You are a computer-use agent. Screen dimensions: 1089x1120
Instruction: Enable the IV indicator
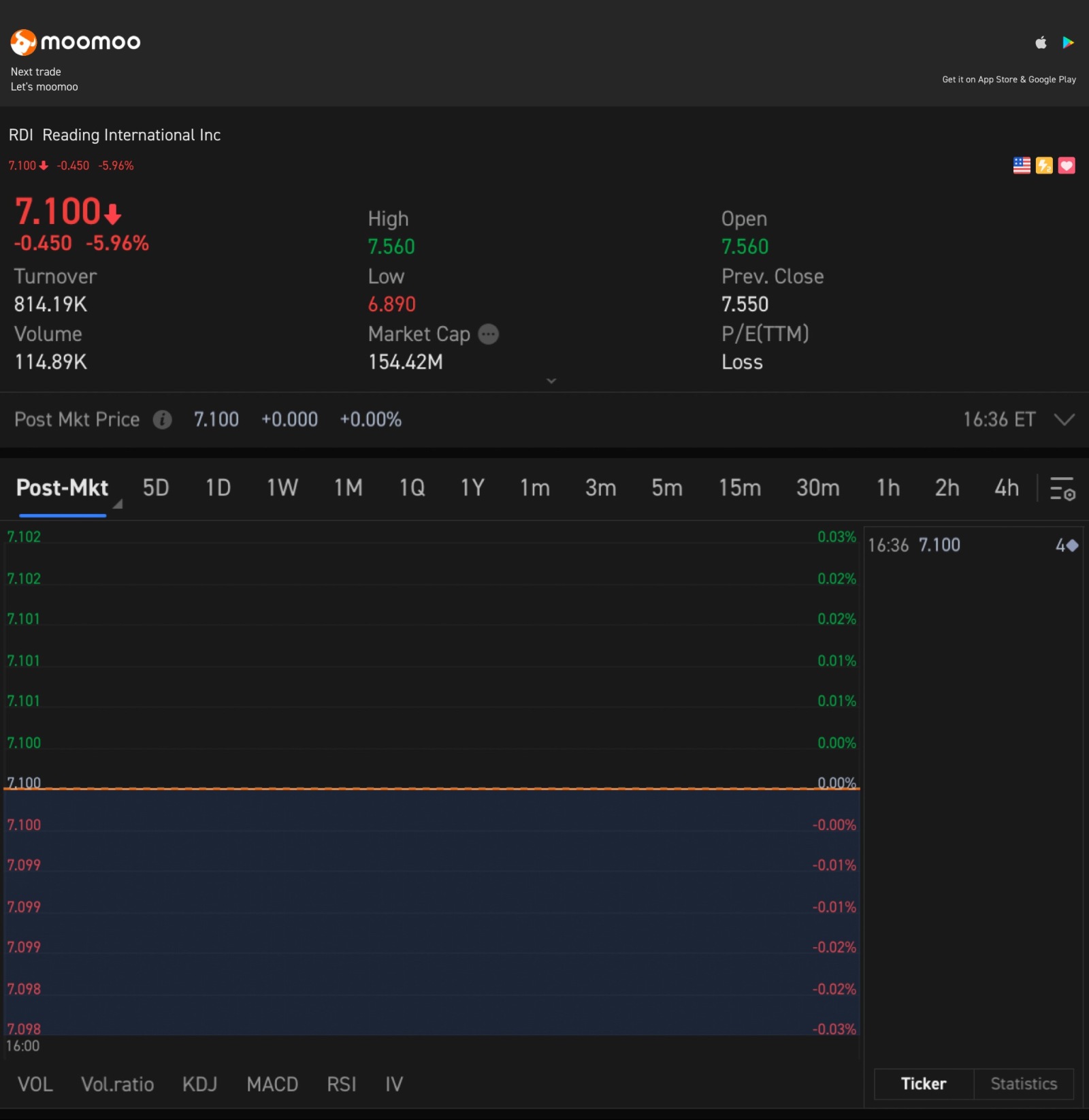(x=394, y=1084)
